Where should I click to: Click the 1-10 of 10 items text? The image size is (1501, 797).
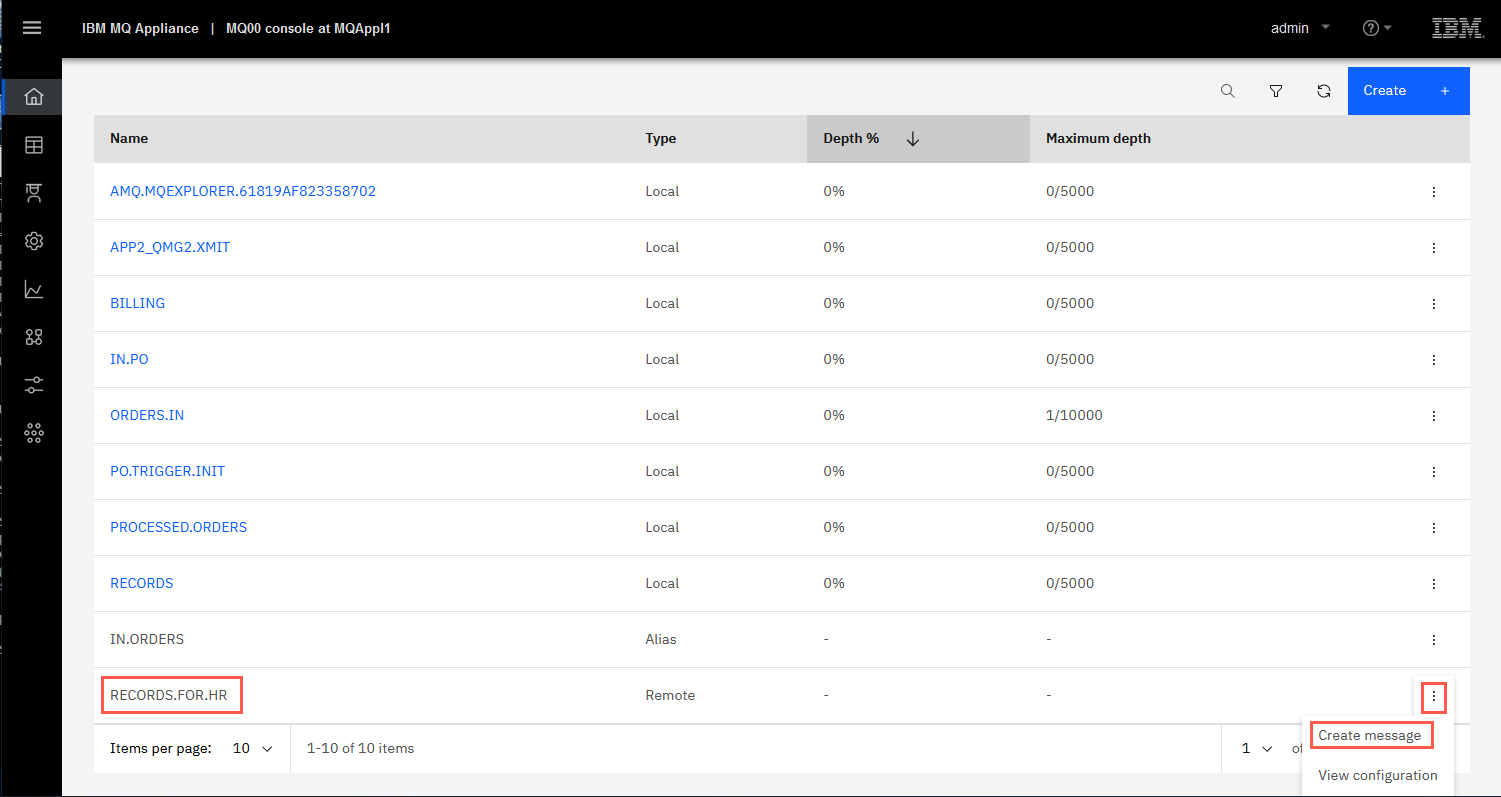coord(360,748)
